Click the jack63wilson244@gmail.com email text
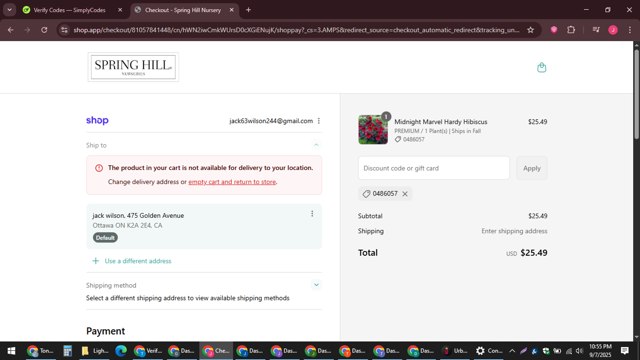640x360 pixels. click(x=271, y=121)
